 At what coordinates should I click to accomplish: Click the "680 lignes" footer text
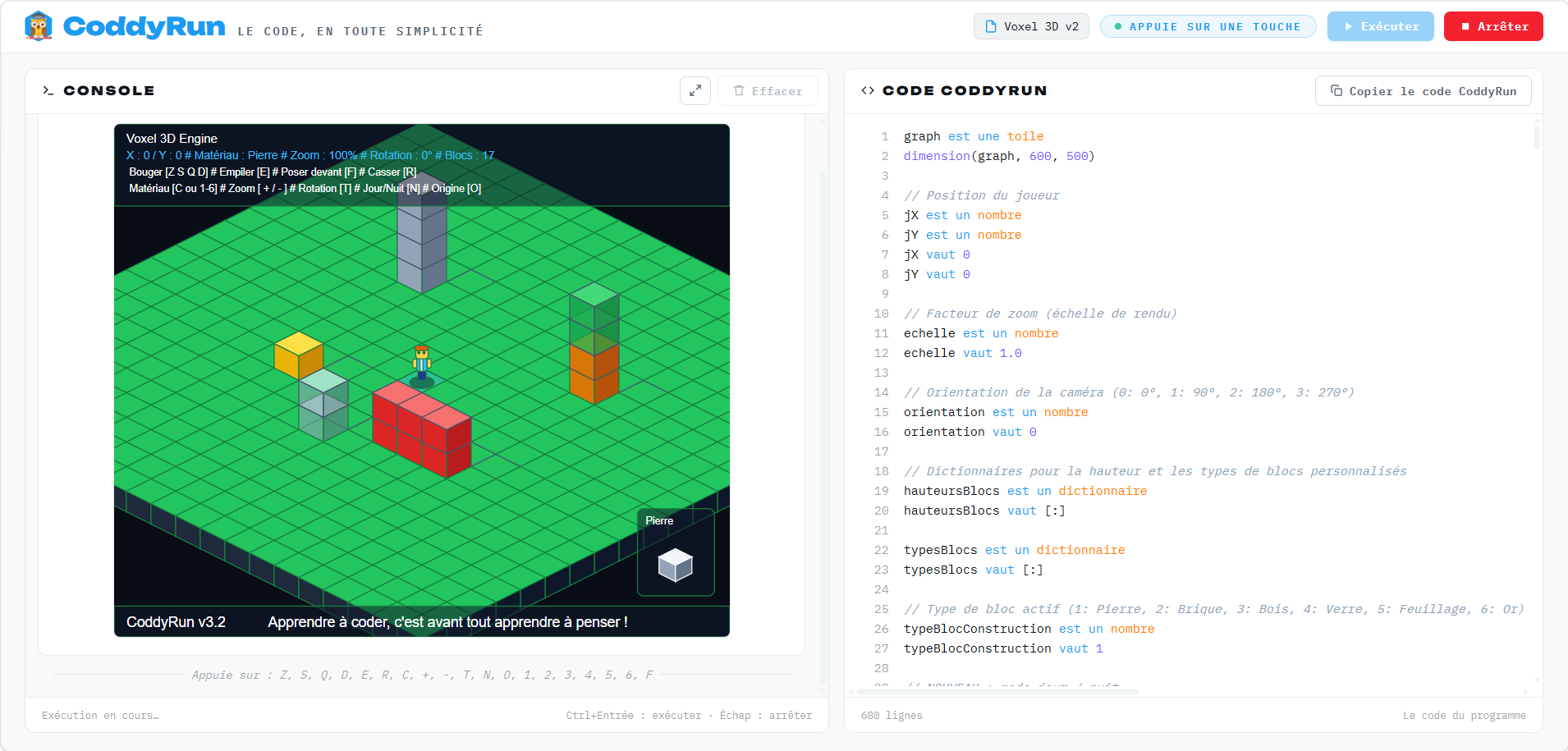pos(892,716)
